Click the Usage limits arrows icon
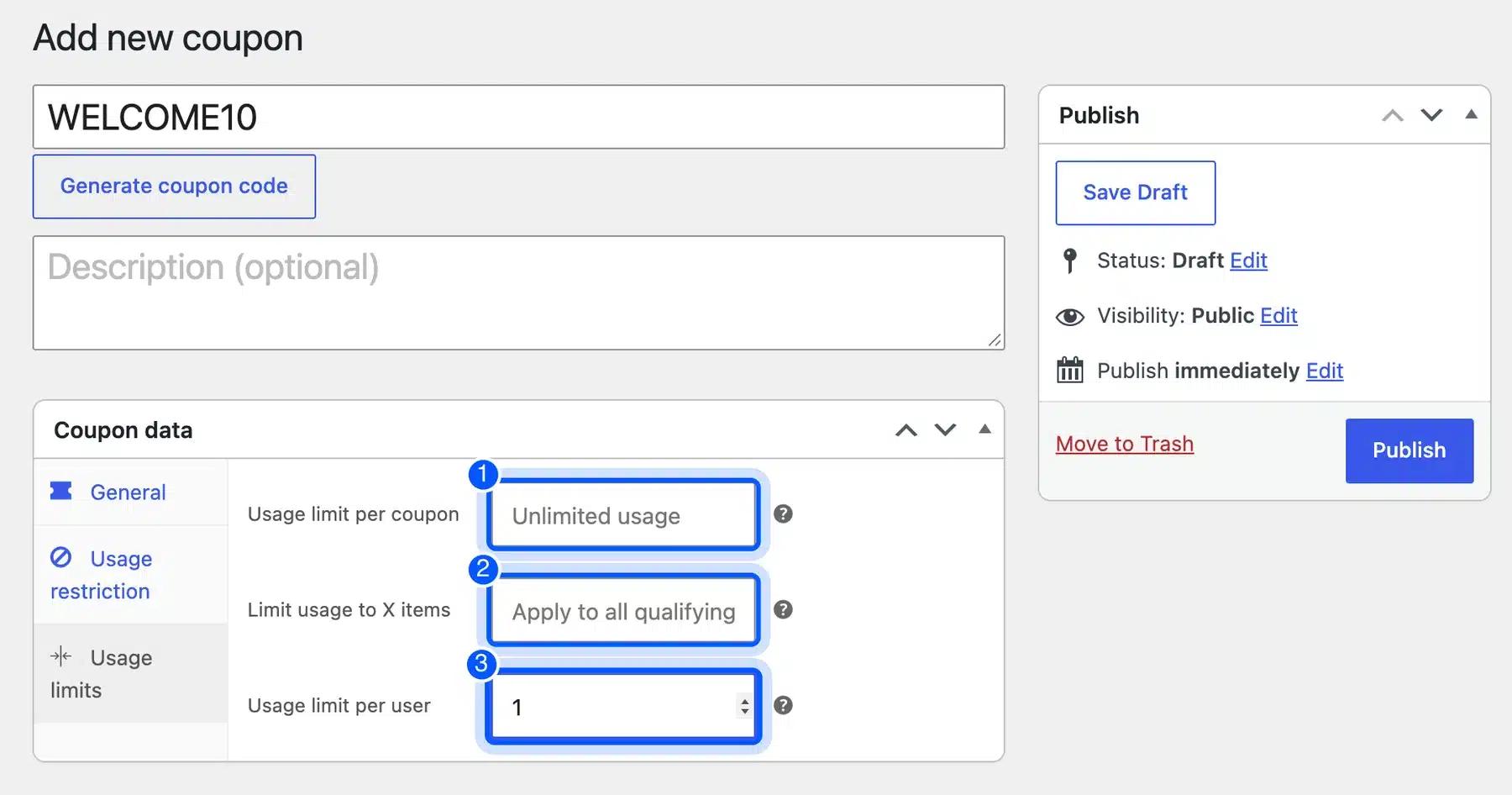 pyautogui.click(x=60, y=655)
